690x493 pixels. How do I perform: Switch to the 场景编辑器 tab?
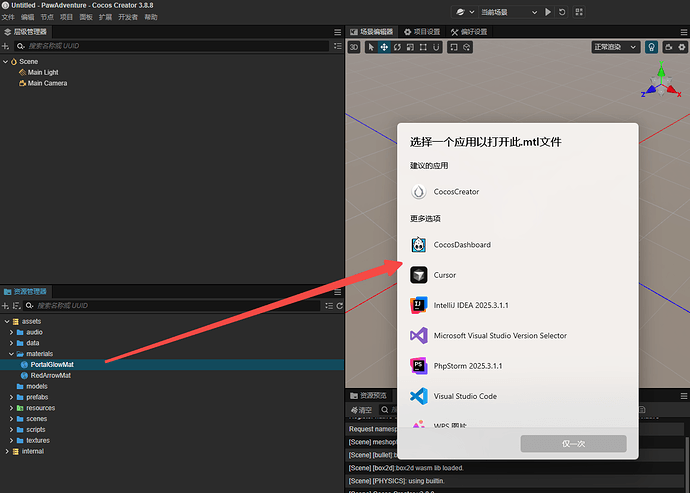tap(372, 32)
